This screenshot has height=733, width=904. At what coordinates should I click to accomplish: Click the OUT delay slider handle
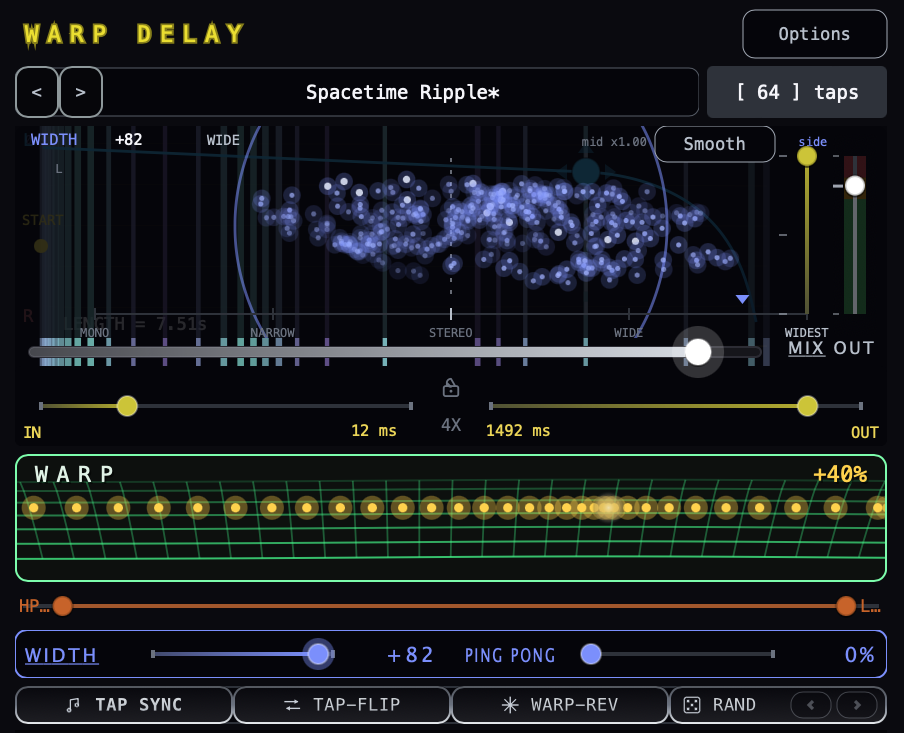coord(807,406)
